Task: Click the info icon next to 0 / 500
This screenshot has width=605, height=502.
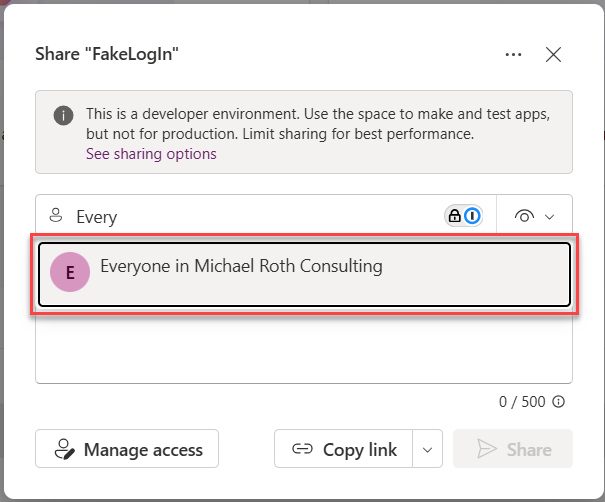Action: click(558, 402)
